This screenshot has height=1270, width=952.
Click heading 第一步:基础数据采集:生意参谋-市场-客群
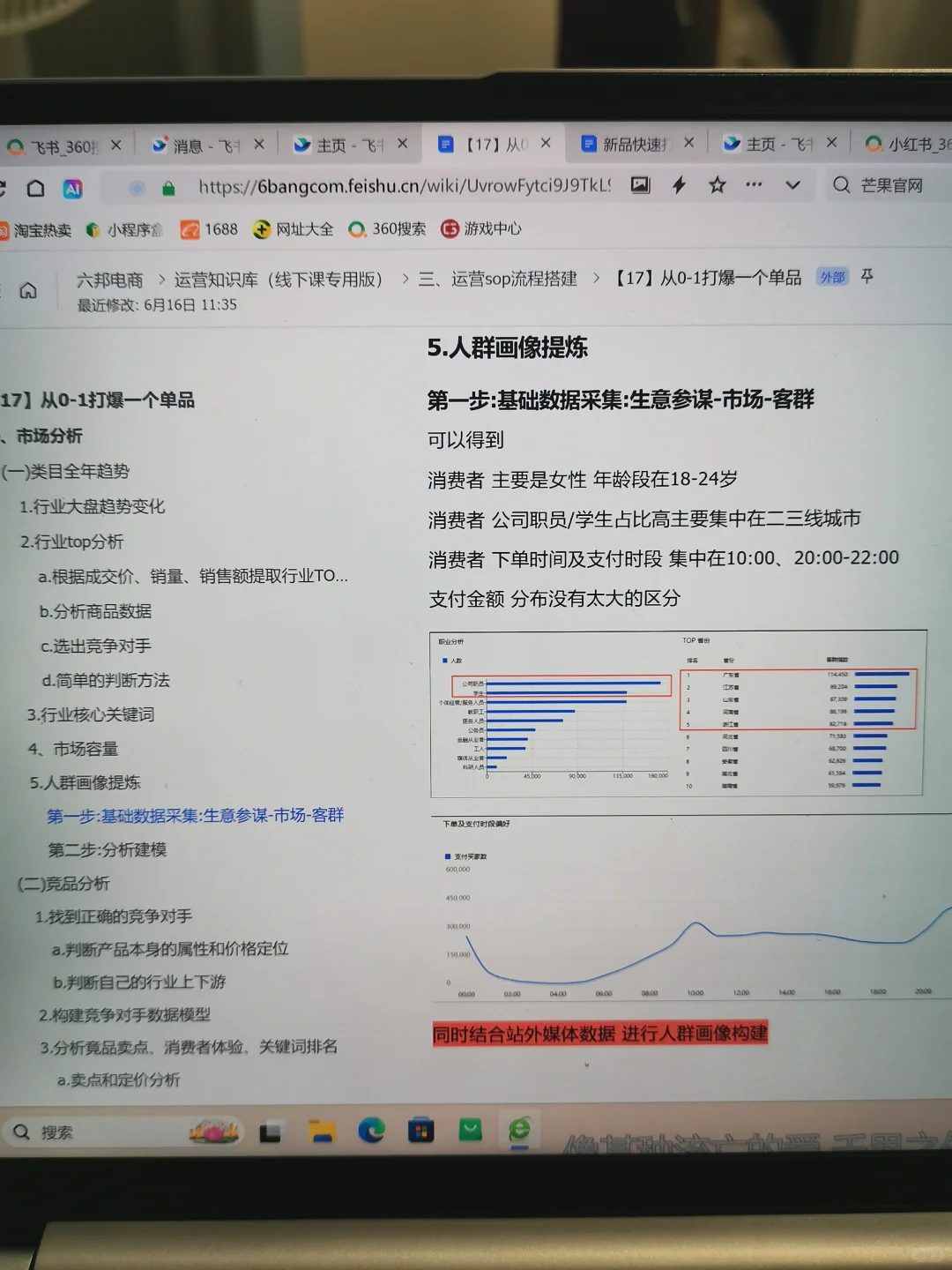click(x=621, y=400)
